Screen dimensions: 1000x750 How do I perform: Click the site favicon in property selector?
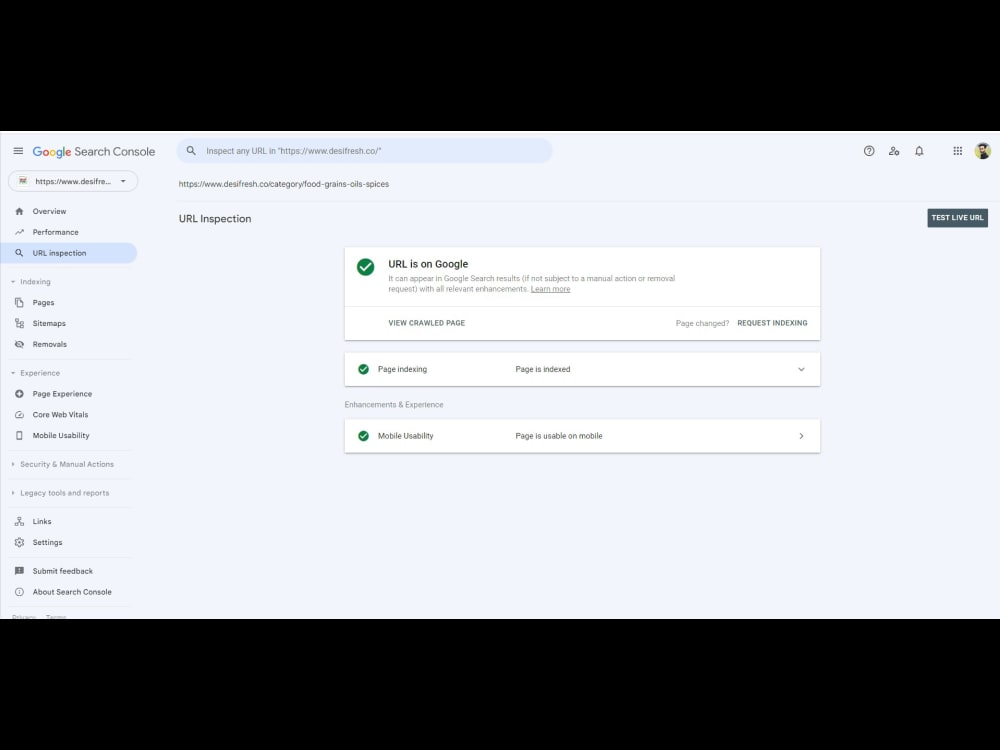click(23, 181)
